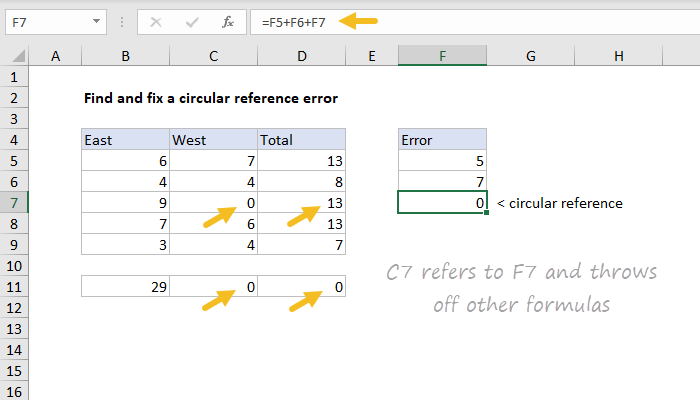Select cell D11 showing 0

(x=302, y=287)
